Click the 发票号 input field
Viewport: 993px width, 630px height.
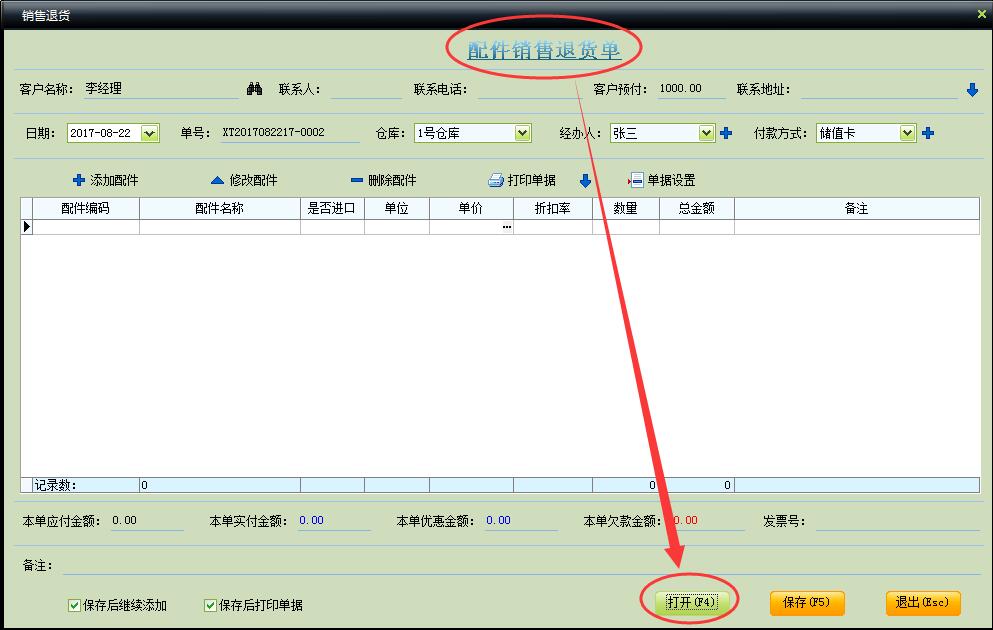point(897,521)
